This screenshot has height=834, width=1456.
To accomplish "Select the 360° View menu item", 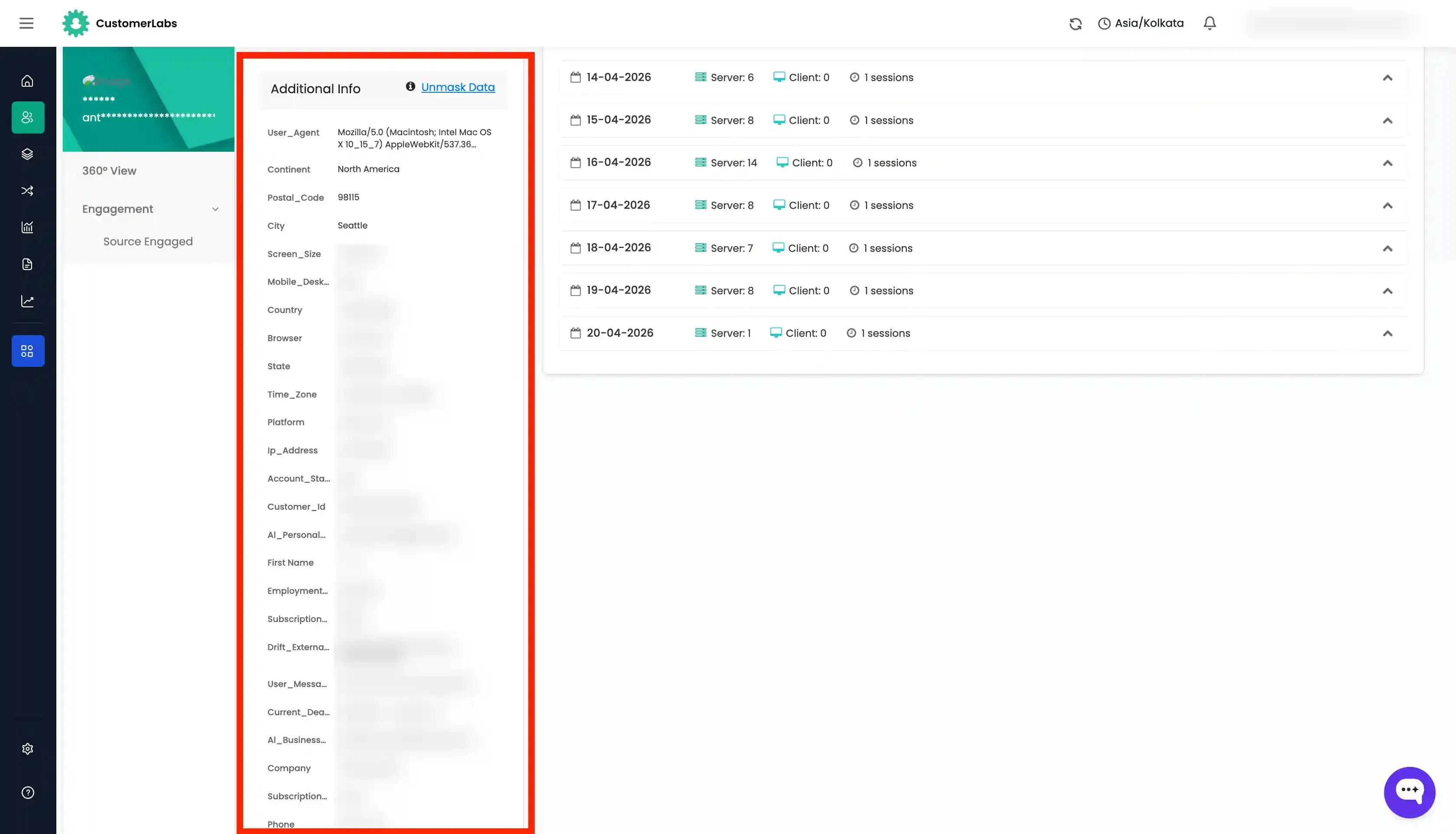I will point(109,171).
